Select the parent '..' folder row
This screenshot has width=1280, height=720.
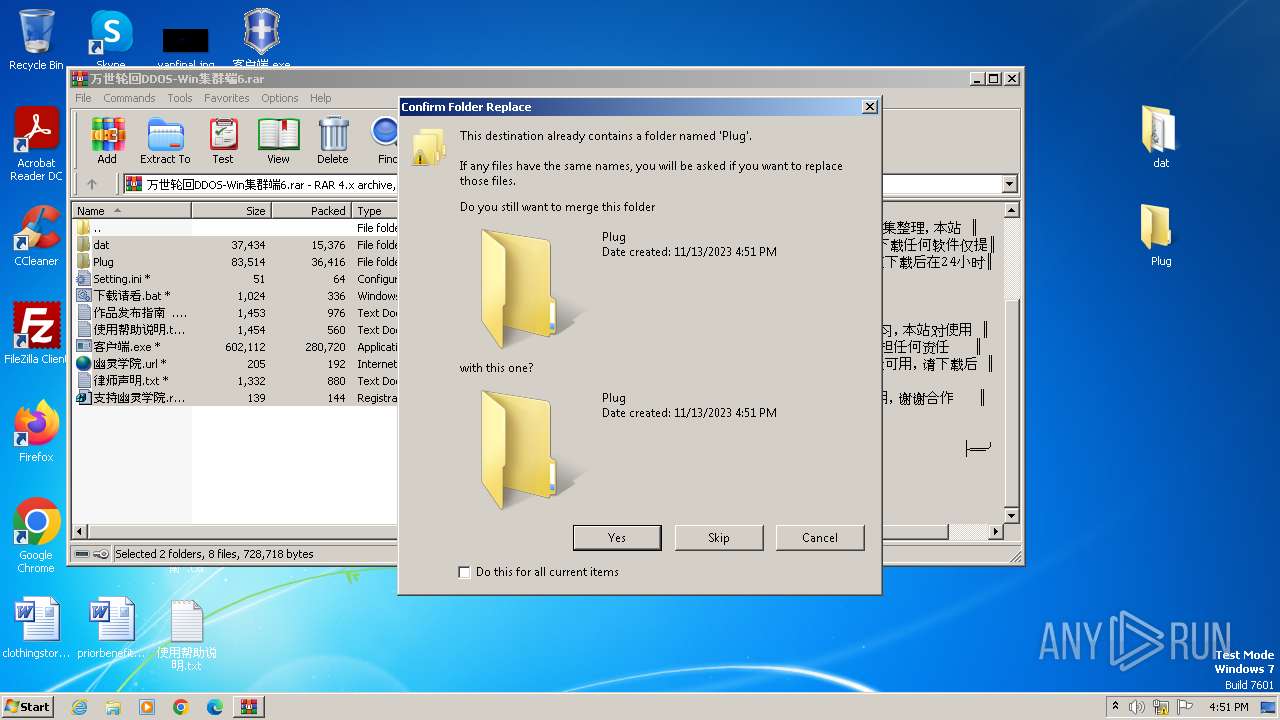click(x=235, y=228)
